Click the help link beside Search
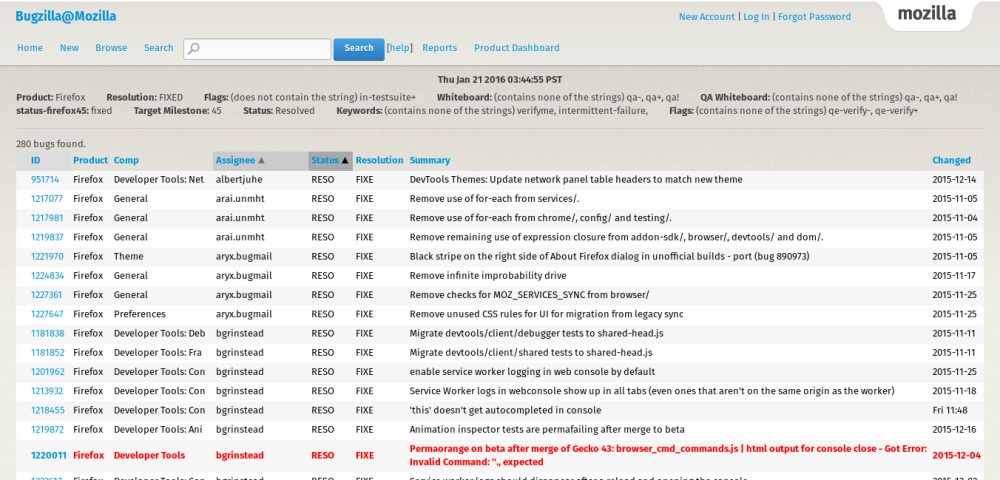1000x480 pixels. tap(400, 48)
